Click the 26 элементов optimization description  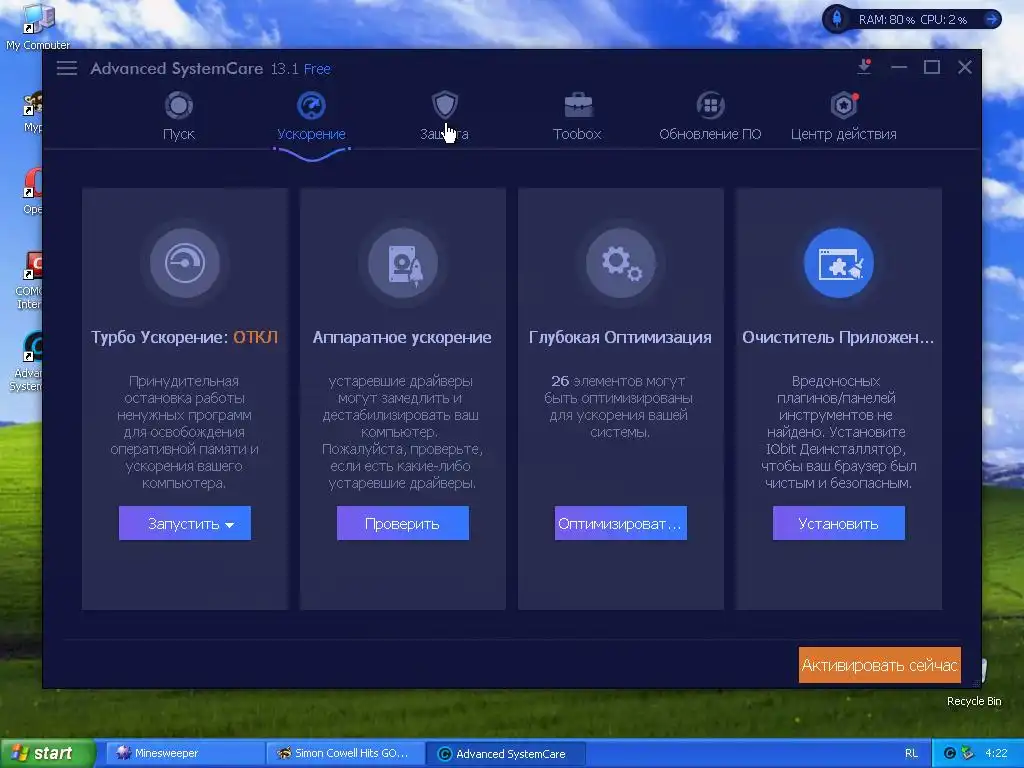click(x=618, y=406)
